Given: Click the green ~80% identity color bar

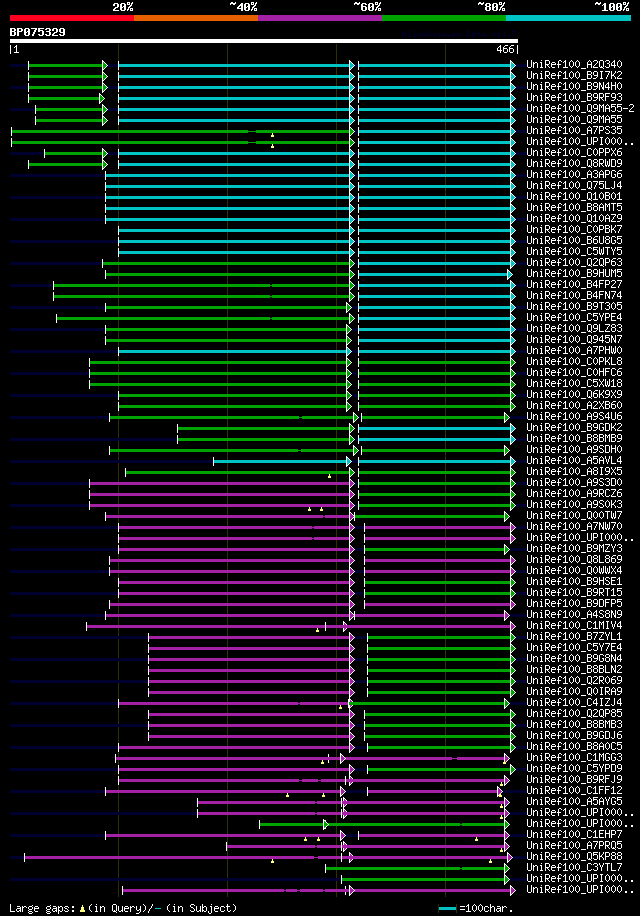Looking at the screenshot, I should (444, 18).
